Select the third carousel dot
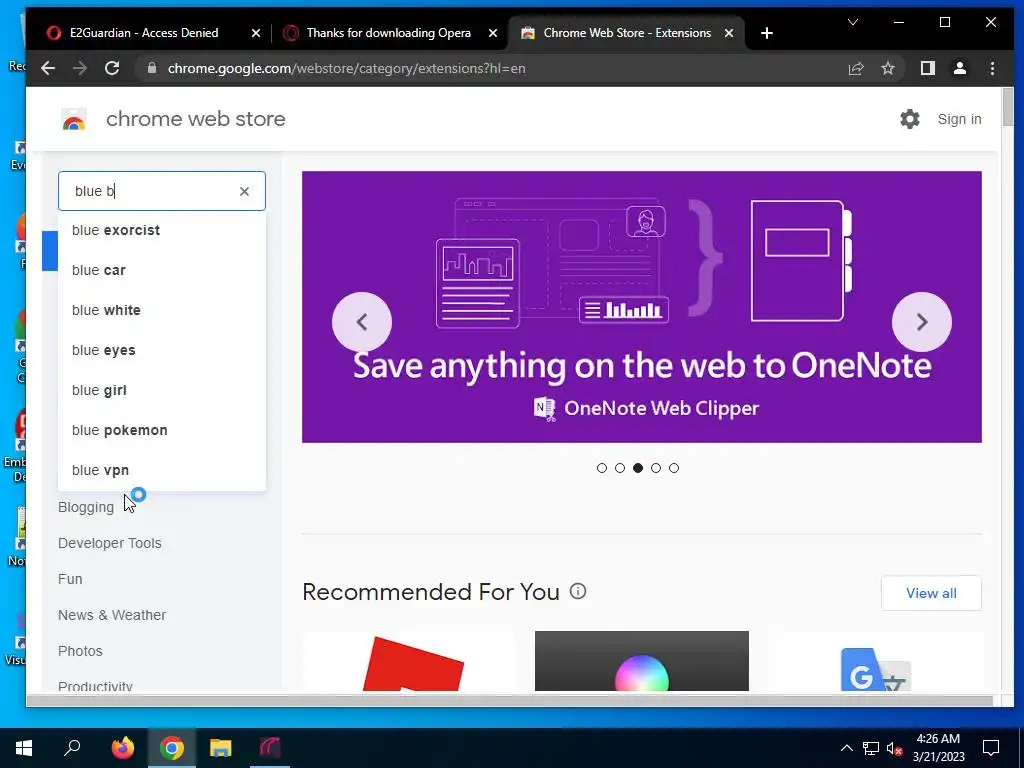 (638, 468)
